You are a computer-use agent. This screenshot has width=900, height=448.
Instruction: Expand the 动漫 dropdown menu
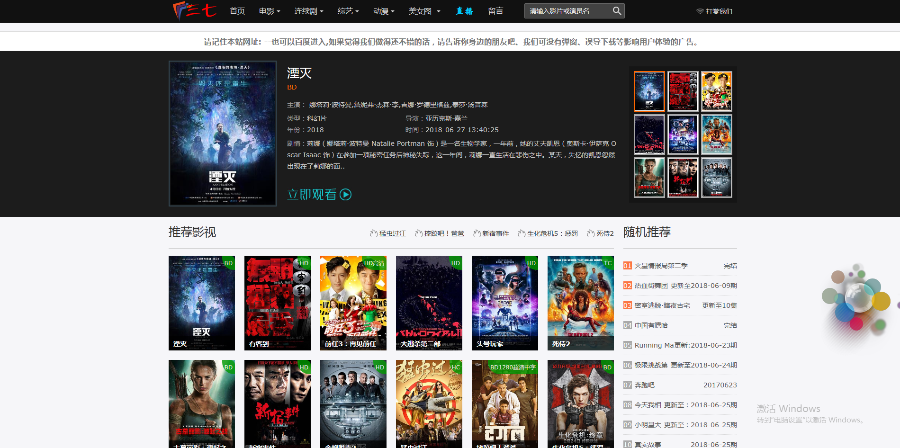(384, 11)
